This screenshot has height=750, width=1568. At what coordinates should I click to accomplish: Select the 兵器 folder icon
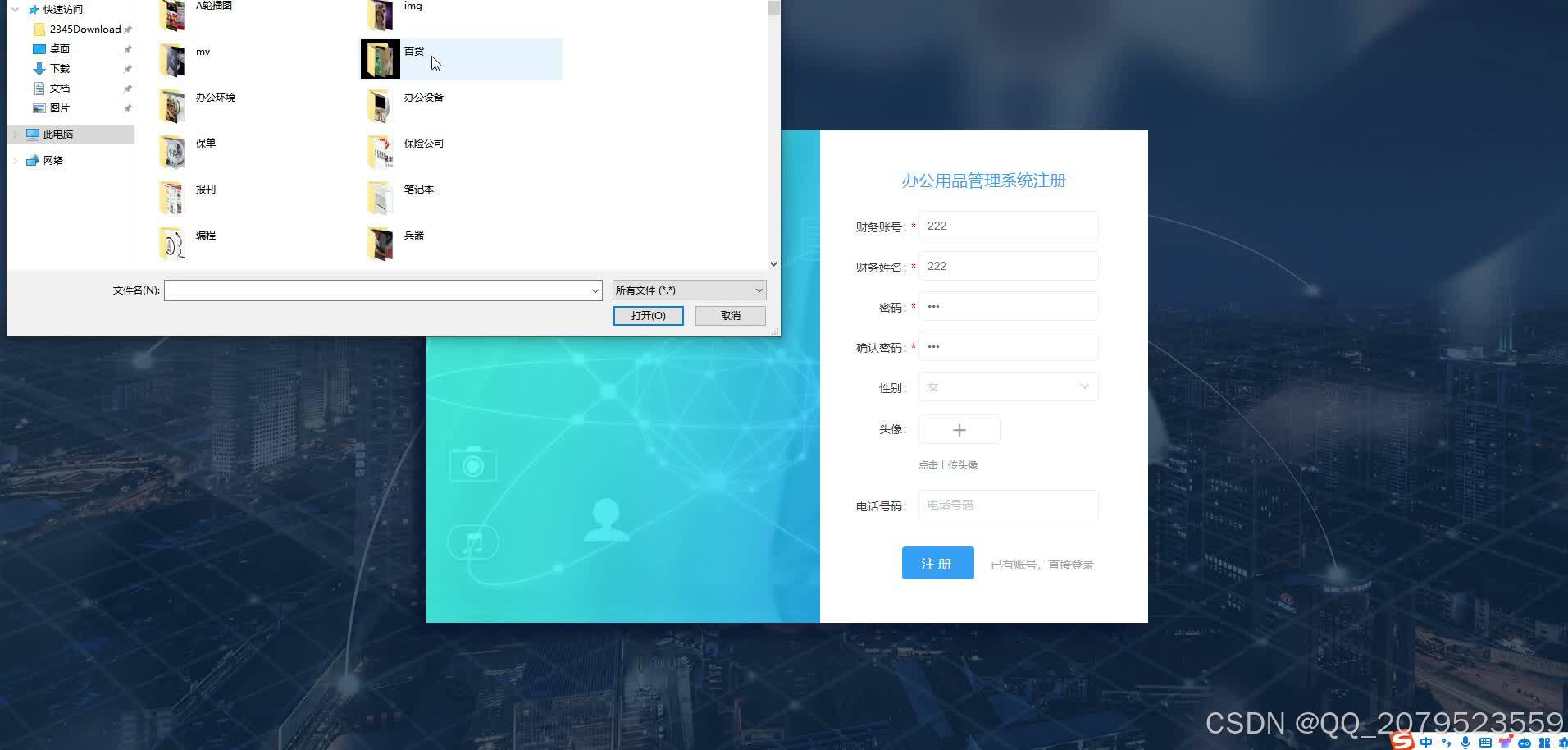pos(380,244)
